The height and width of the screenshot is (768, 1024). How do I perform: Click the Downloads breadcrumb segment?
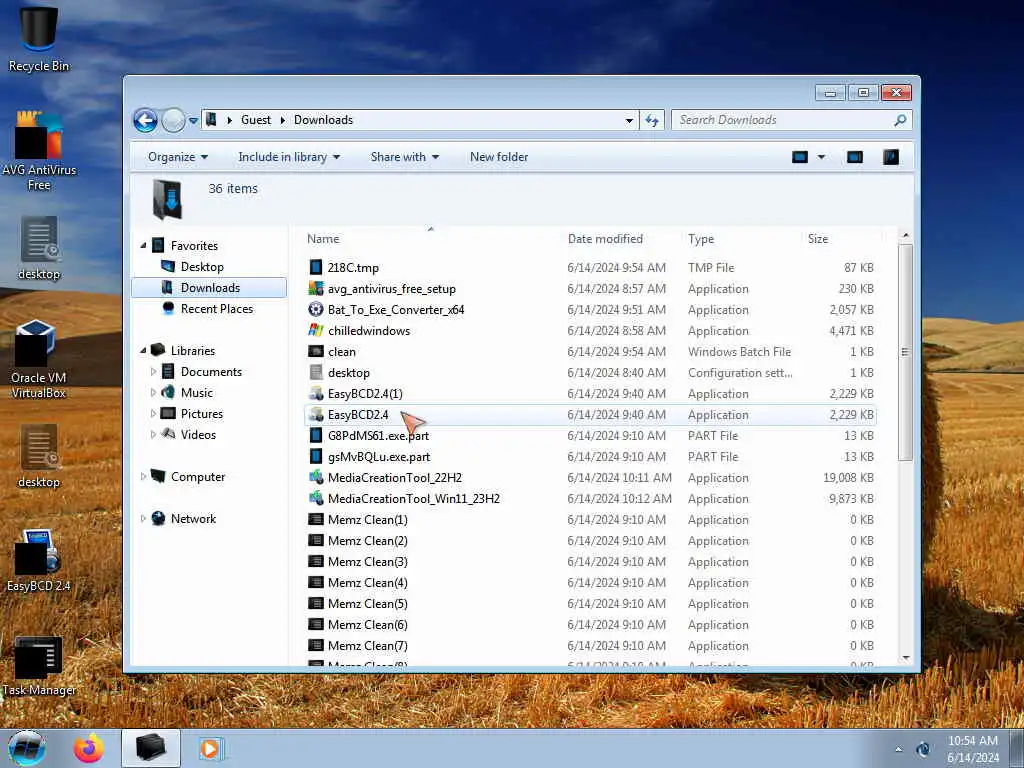pos(323,120)
